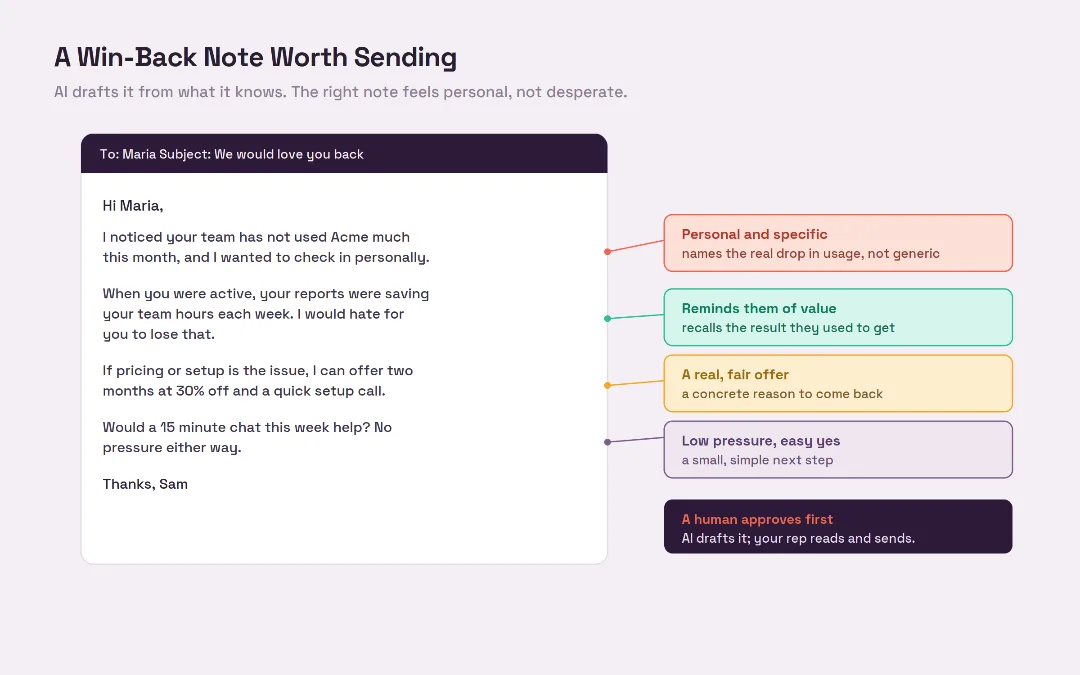This screenshot has width=1080, height=675.
Task: Click the paragraph about reports saving hours
Action: click(x=266, y=314)
